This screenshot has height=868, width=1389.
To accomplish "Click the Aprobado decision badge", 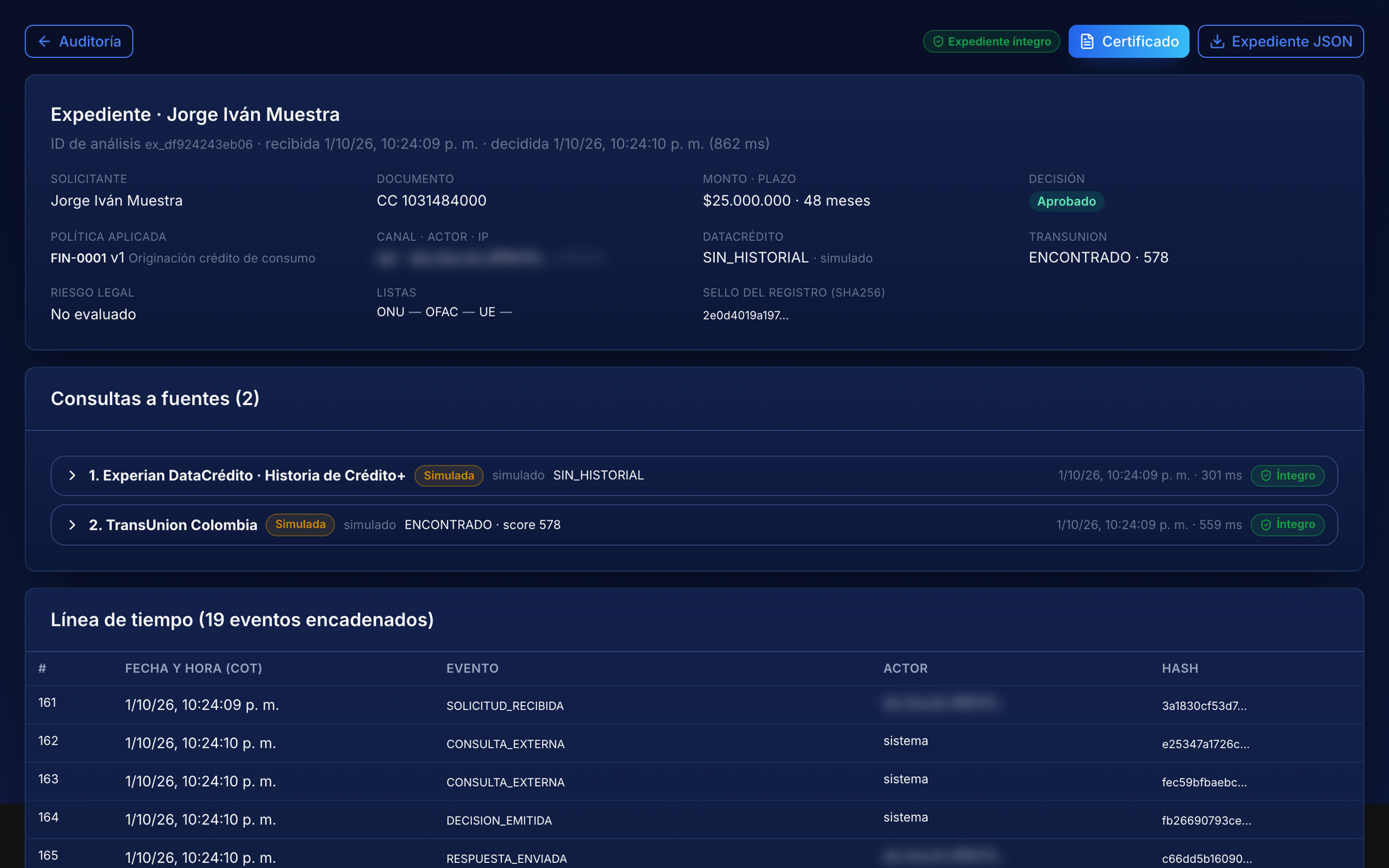I will [x=1066, y=201].
